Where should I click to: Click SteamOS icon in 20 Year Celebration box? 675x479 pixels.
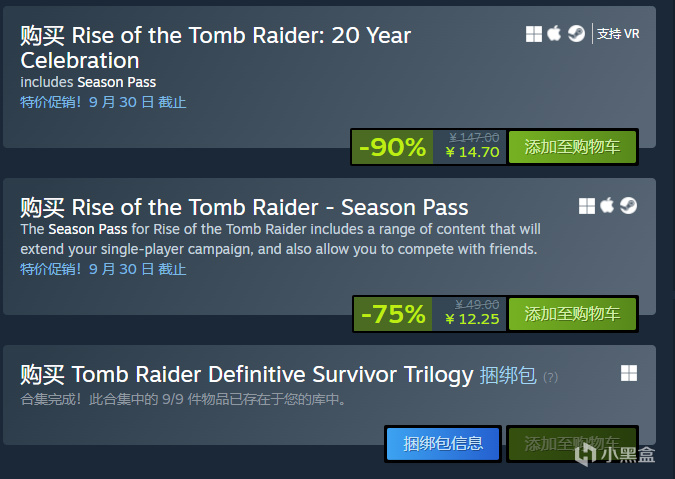pyautogui.click(x=577, y=34)
